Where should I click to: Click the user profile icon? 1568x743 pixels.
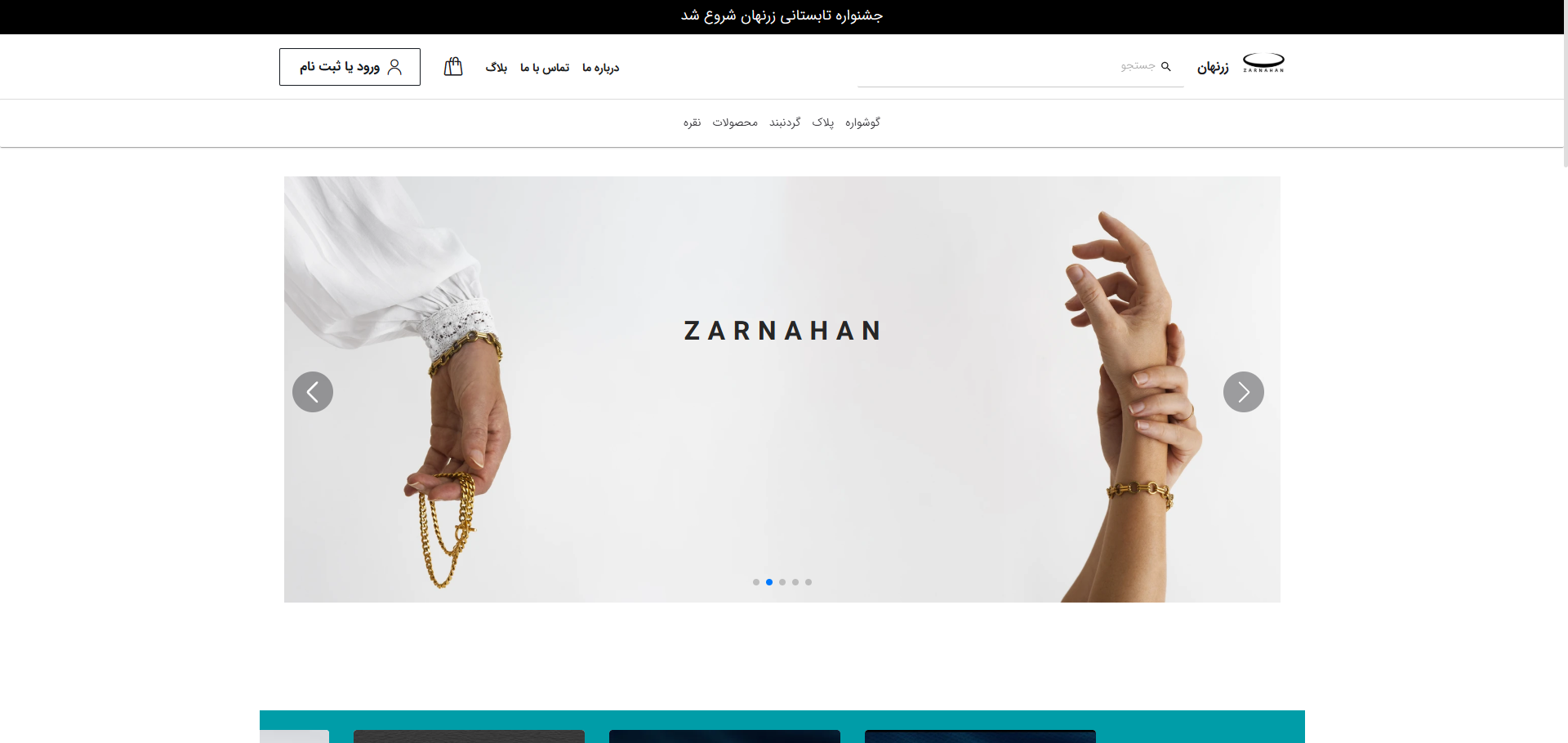394,67
